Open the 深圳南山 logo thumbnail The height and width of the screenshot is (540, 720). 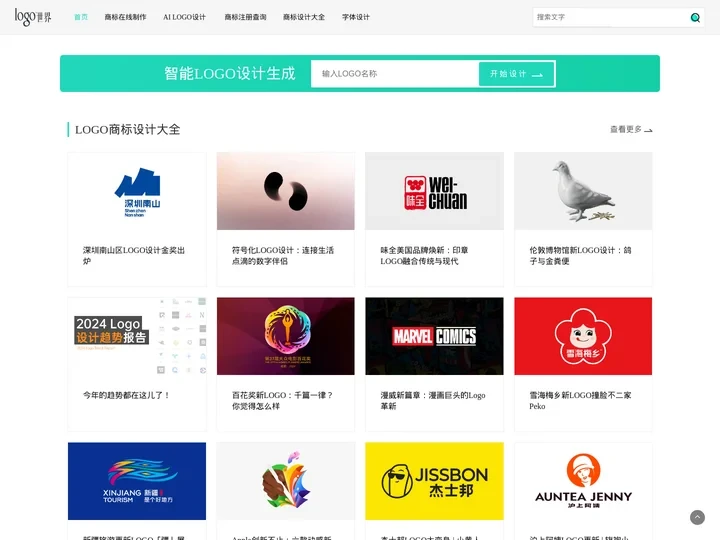coord(137,191)
